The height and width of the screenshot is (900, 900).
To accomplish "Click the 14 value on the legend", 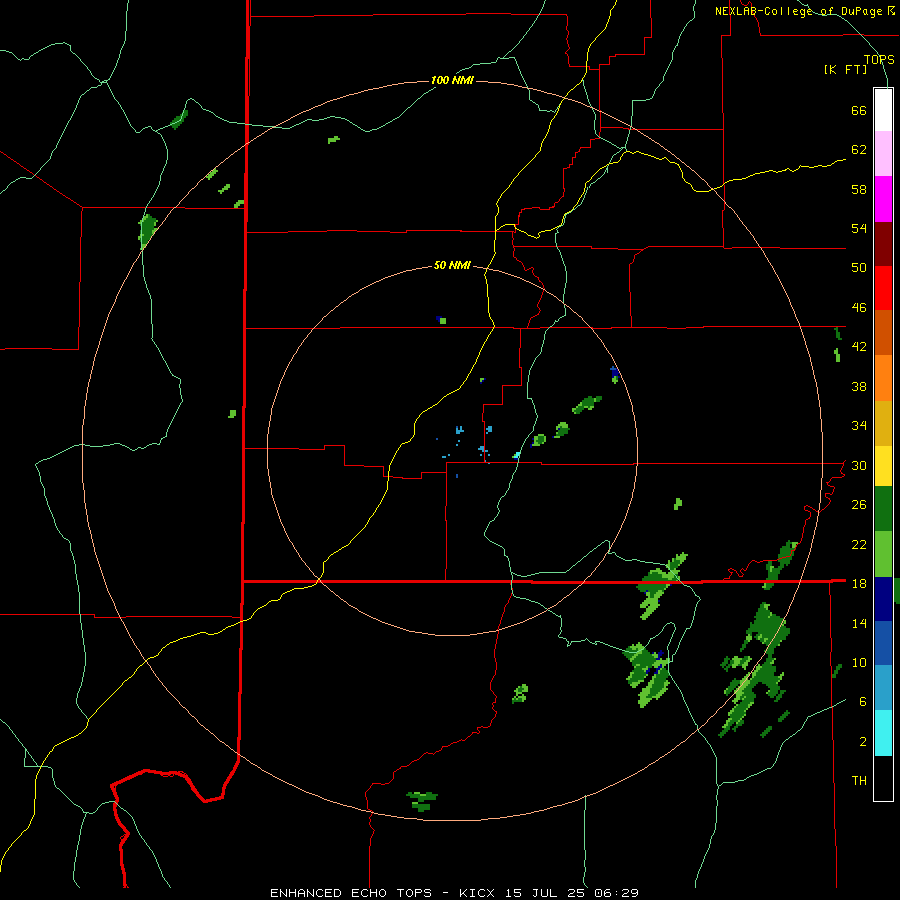I will 859,623.
